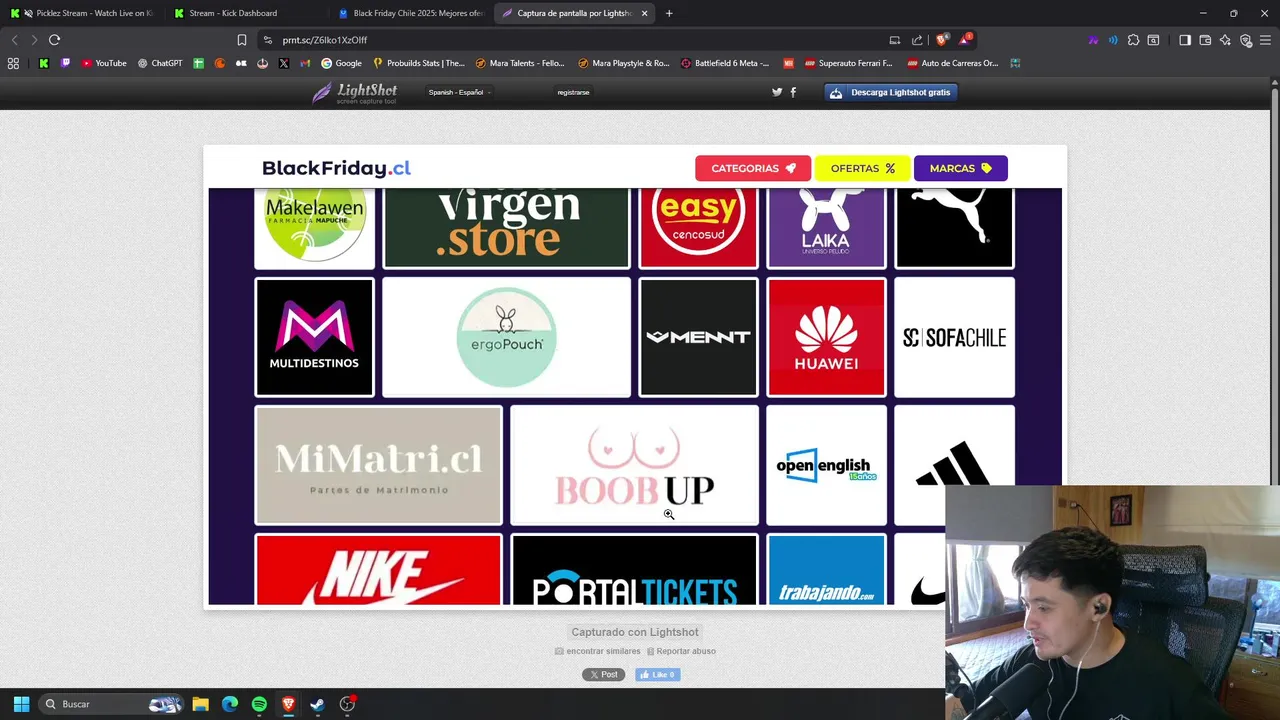Viewport: 1280px width, 720px height.
Task: Expand the Spanish - Español language dropdown
Action: pos(459,92)
